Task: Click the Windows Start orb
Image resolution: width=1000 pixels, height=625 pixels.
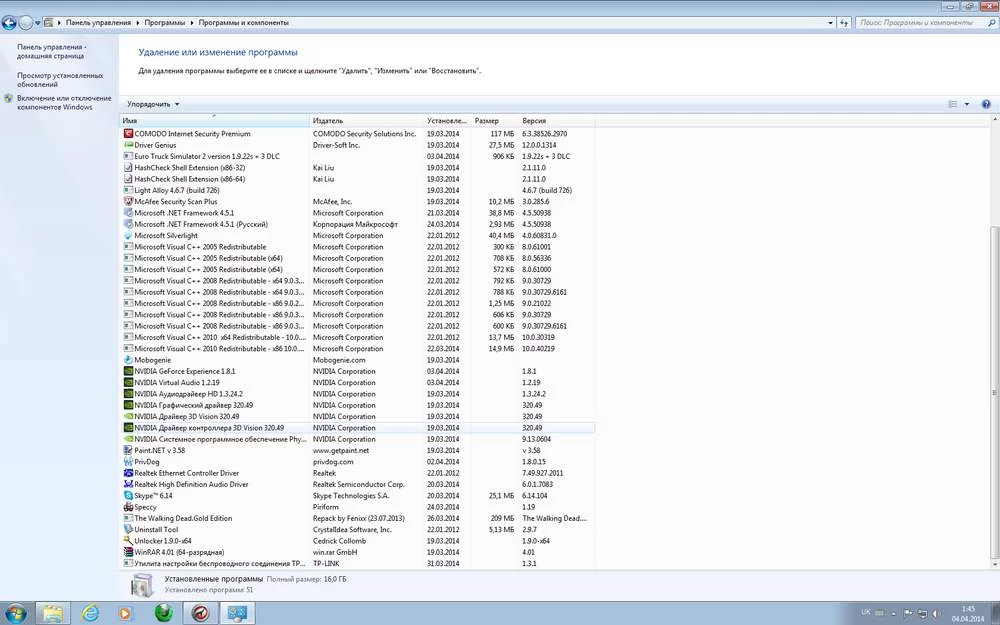Action: coord(16,612)
